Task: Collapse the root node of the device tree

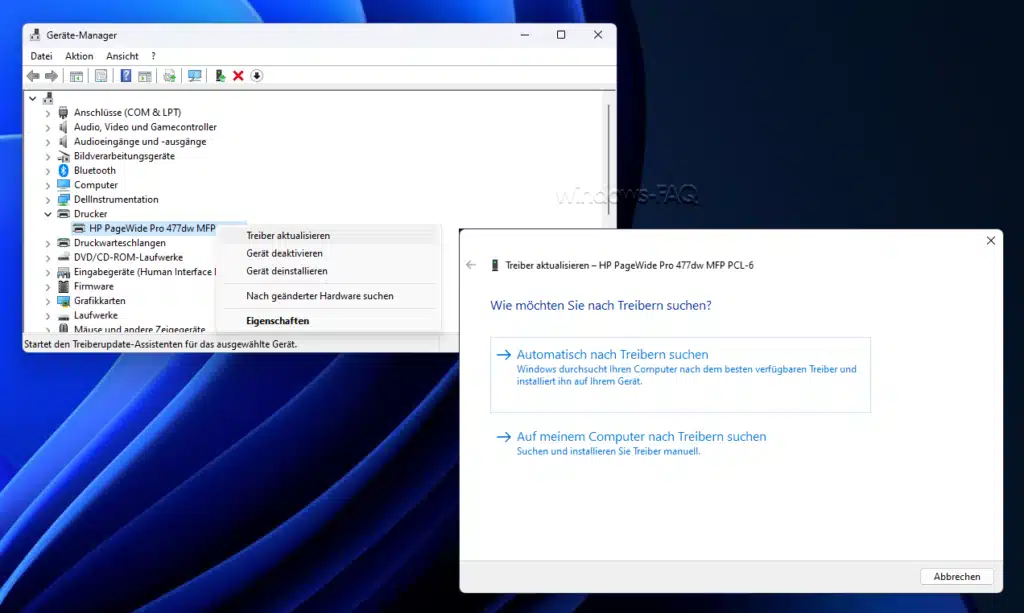Action: click(x=33, y=99)
